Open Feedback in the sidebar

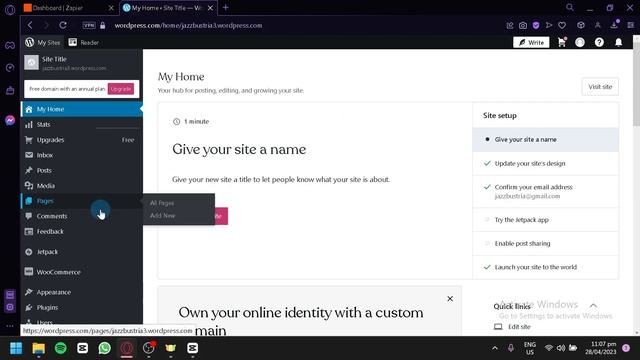(81, 231)
